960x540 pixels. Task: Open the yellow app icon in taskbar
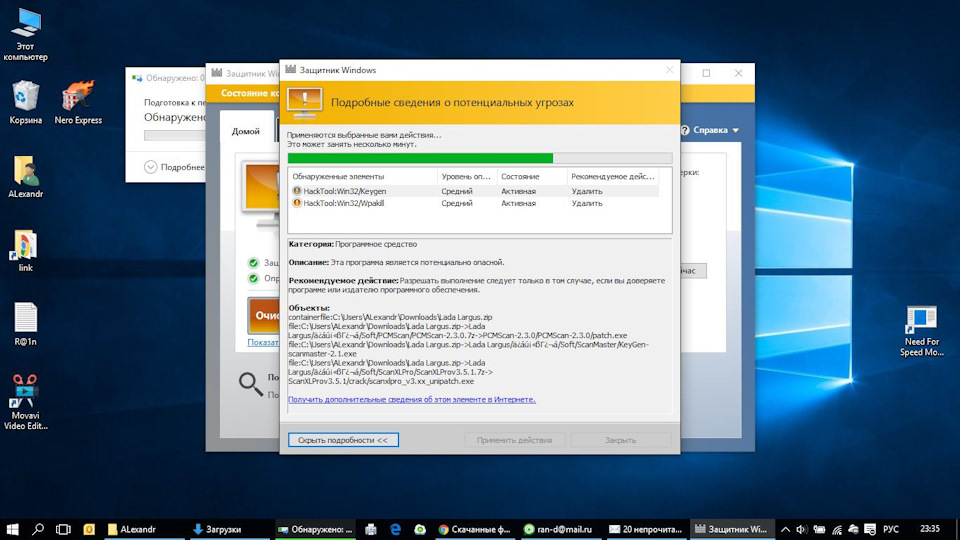pyautogui.click(x=89, y=529)
